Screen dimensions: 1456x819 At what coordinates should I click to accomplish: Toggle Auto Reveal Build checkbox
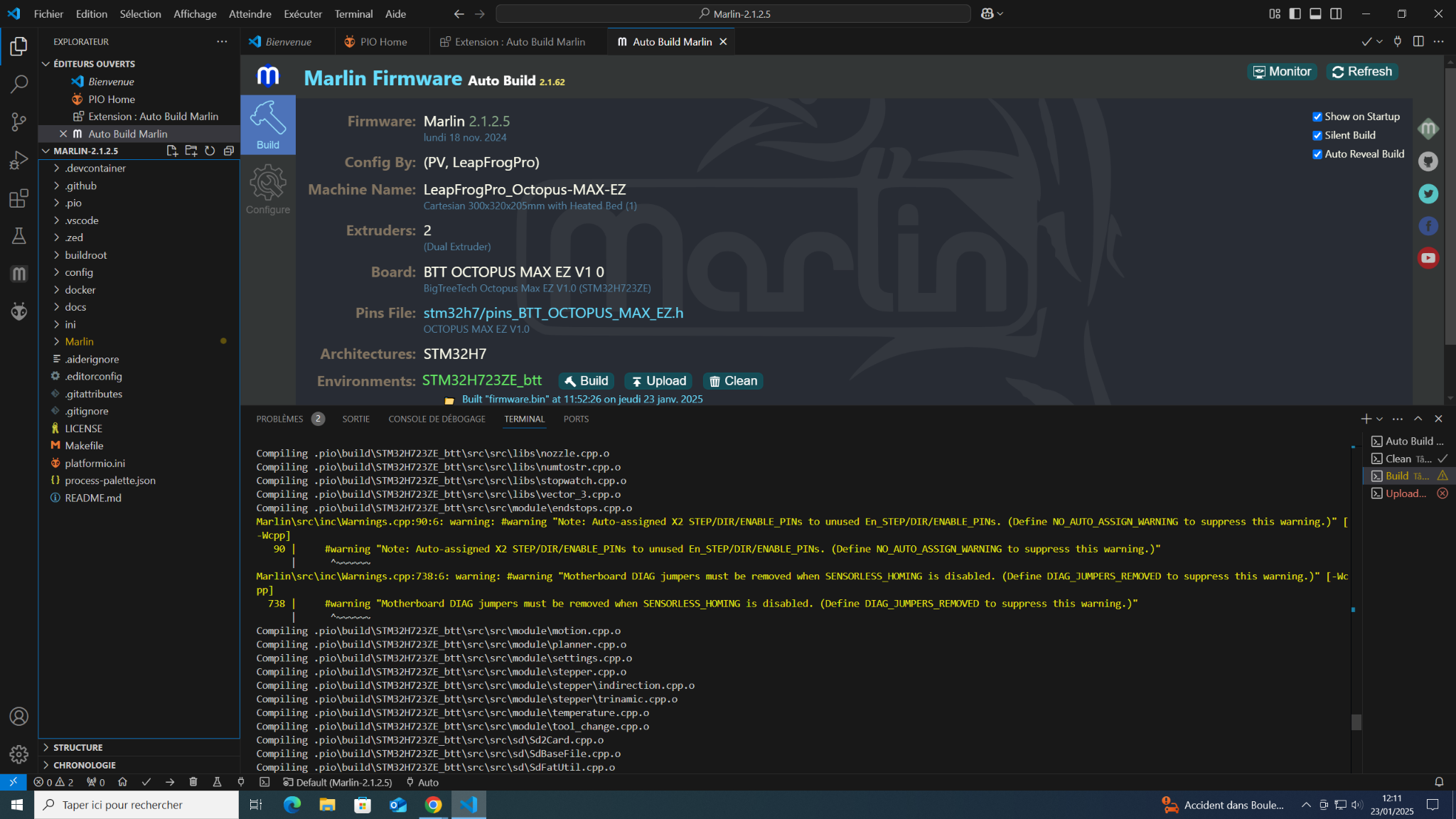click(1317, 154)
